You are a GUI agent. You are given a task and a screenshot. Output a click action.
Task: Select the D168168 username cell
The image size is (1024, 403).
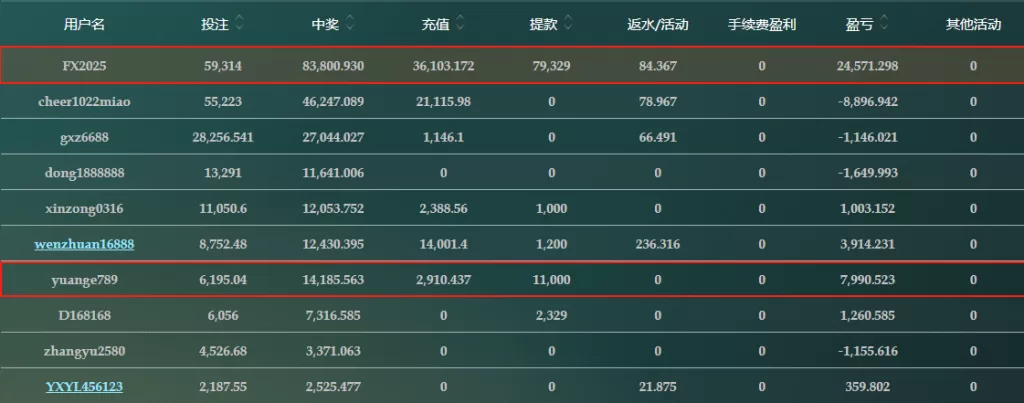pyautogui.click(x=84, y=315)
